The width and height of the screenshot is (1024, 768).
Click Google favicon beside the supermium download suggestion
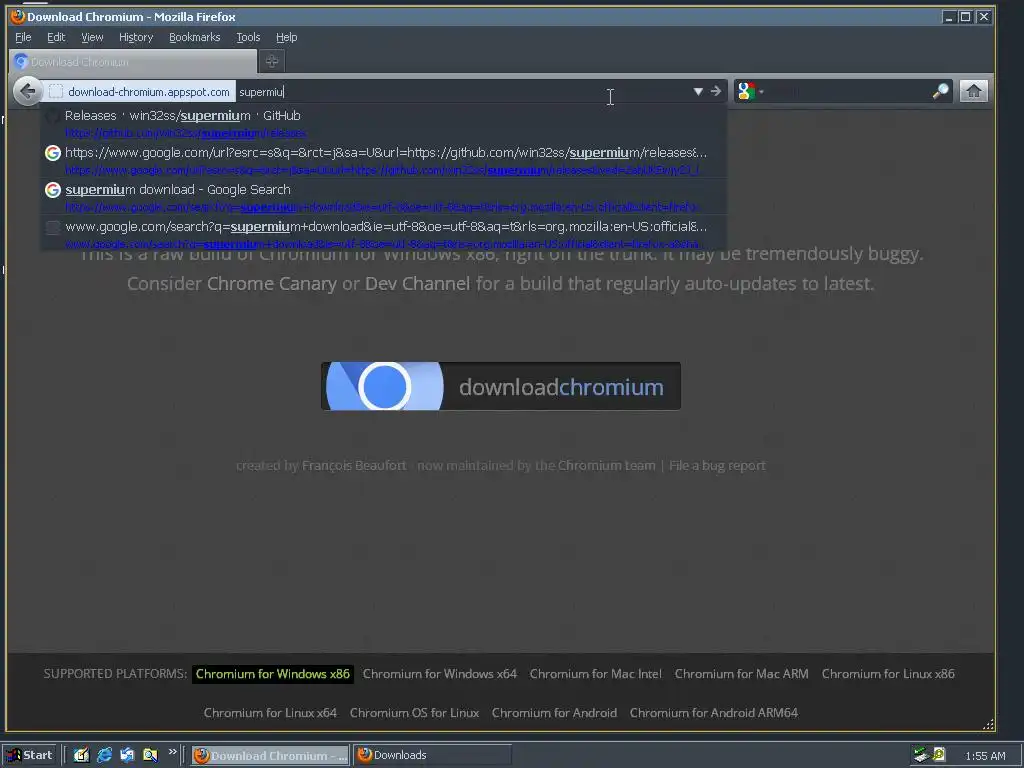pos(53,190)
